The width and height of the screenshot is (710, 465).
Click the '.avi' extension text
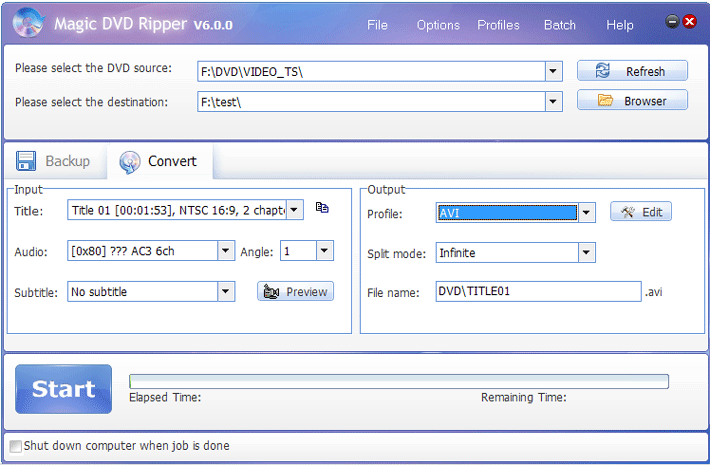(x=653, y=292)
